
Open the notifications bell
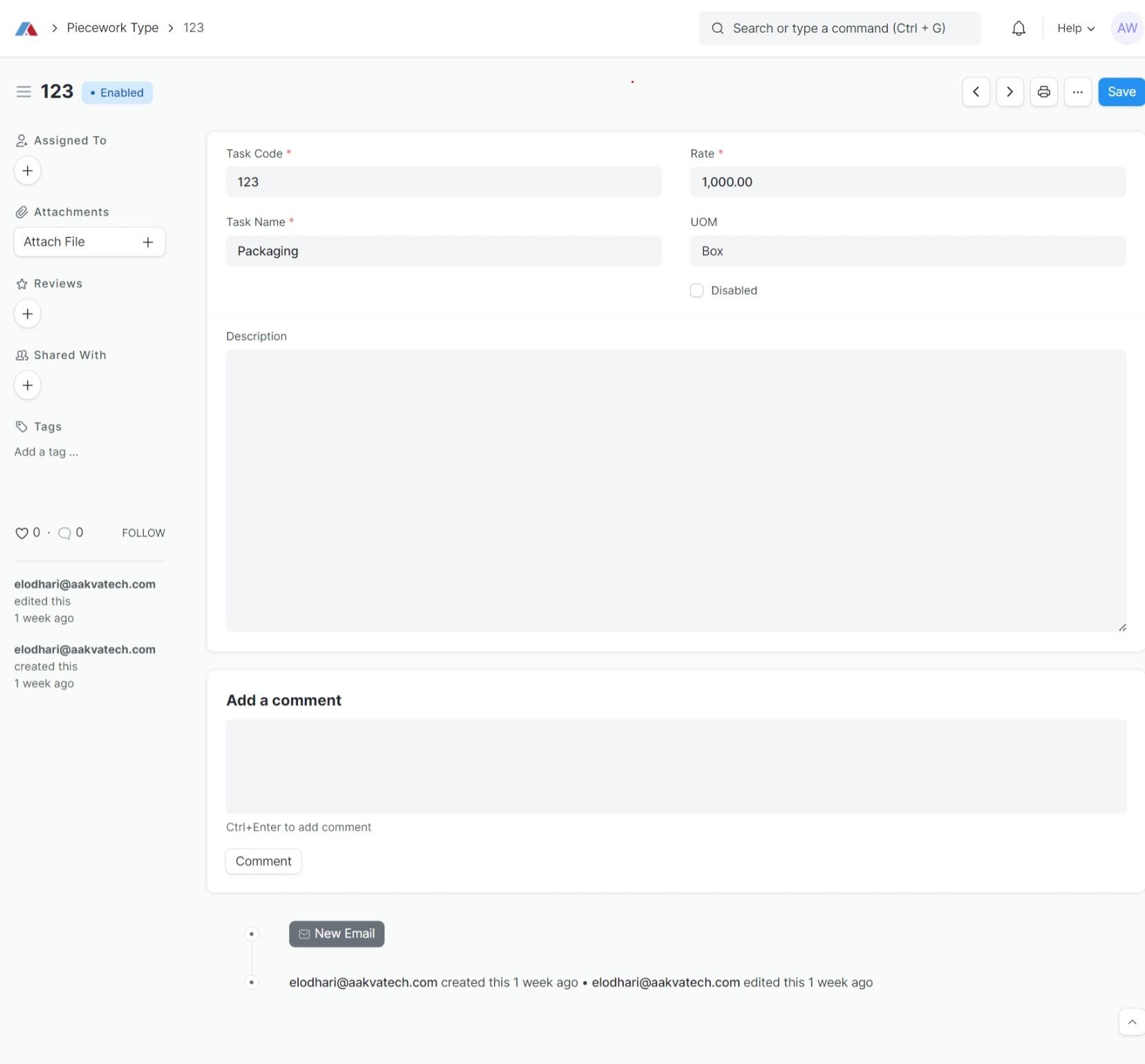(1018, 28)
